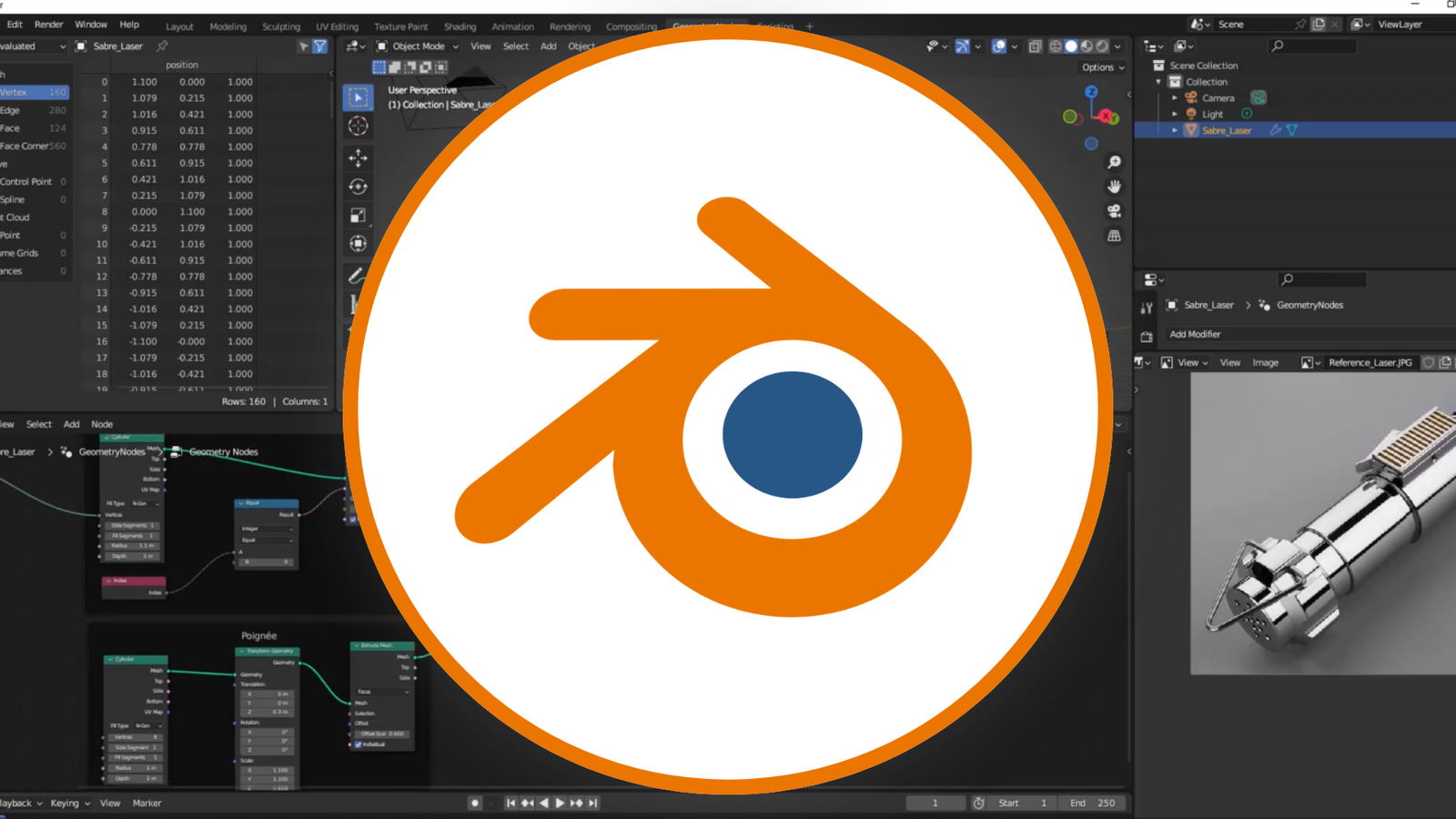
Task: Select the Rotate tool
Action: pos(358,187)
